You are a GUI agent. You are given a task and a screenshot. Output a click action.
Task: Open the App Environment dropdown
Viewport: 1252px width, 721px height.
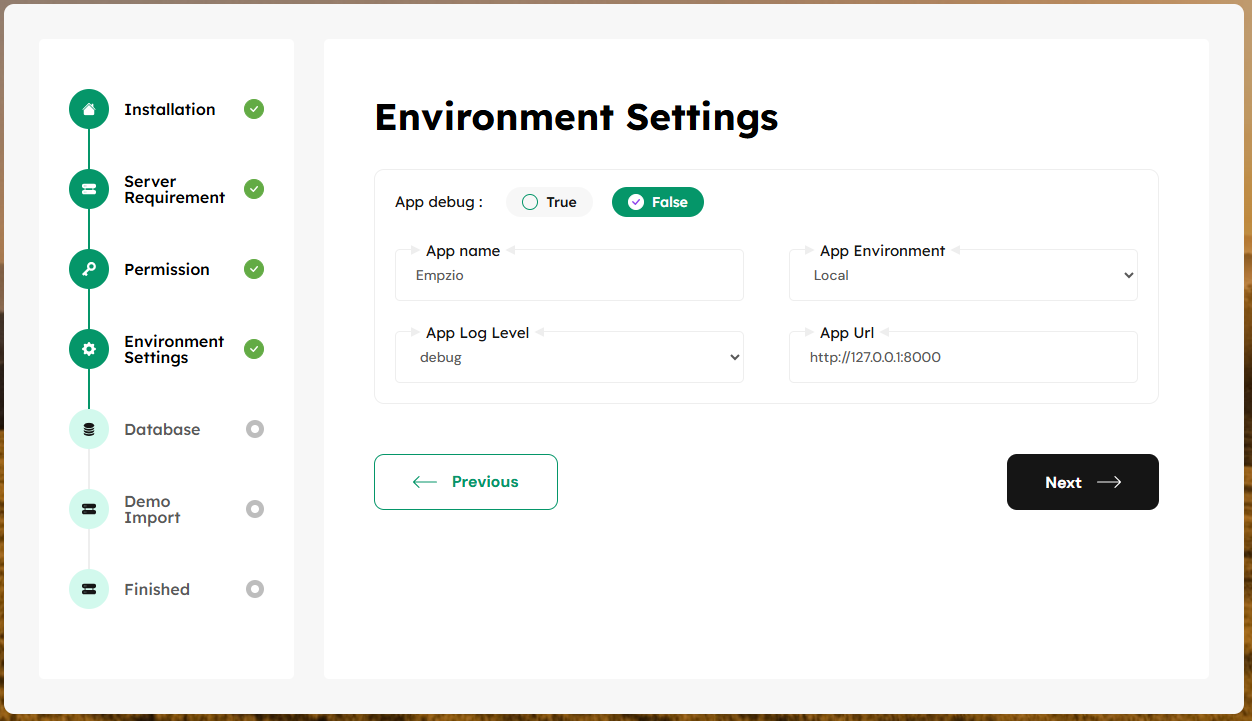[963, 276]
